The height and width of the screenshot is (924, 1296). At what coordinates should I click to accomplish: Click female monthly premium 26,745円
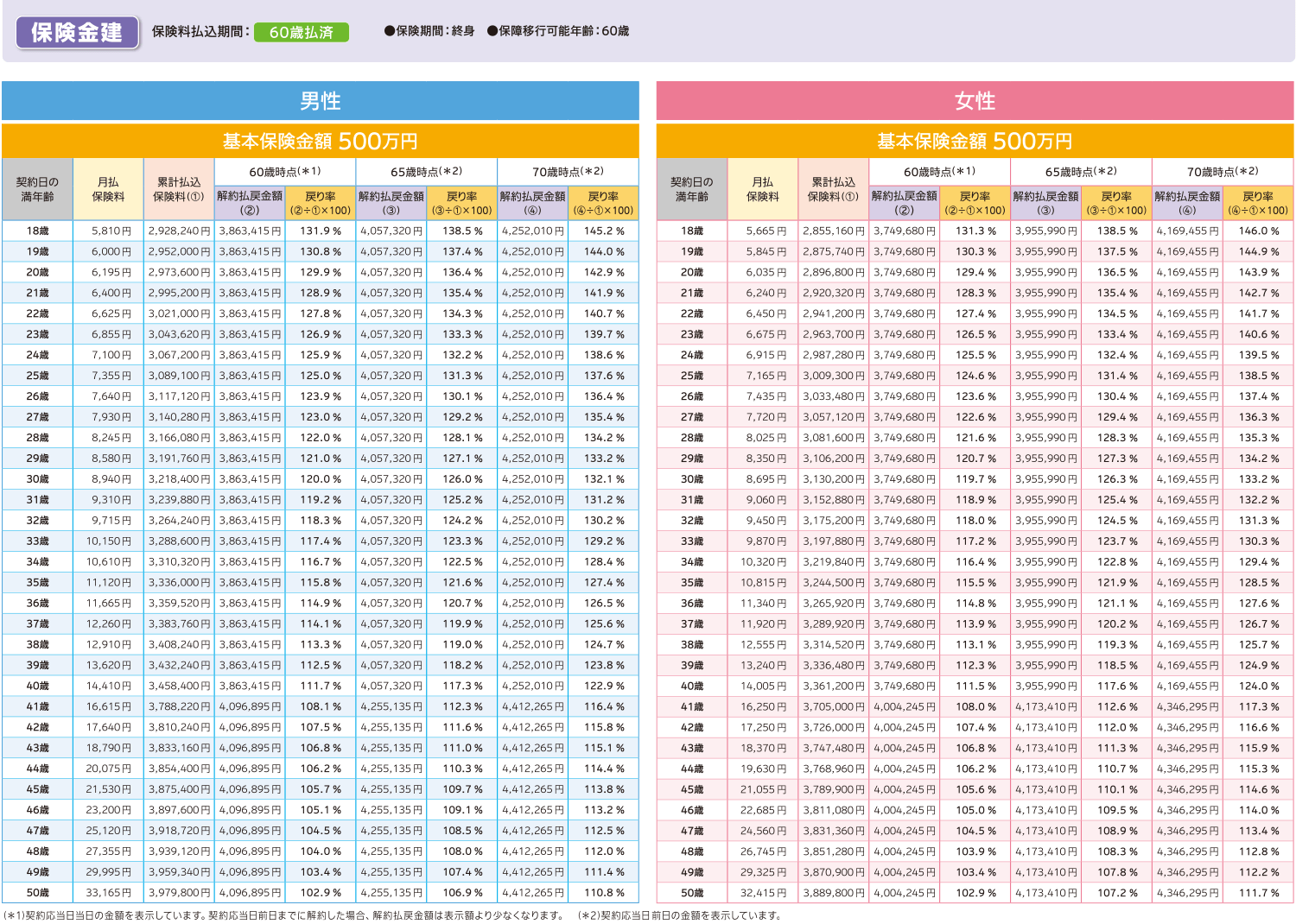coord(764,852)
